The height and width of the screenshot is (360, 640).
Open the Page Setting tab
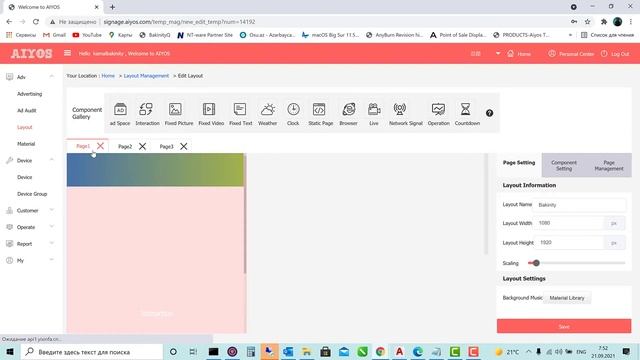tap(519, 162)
